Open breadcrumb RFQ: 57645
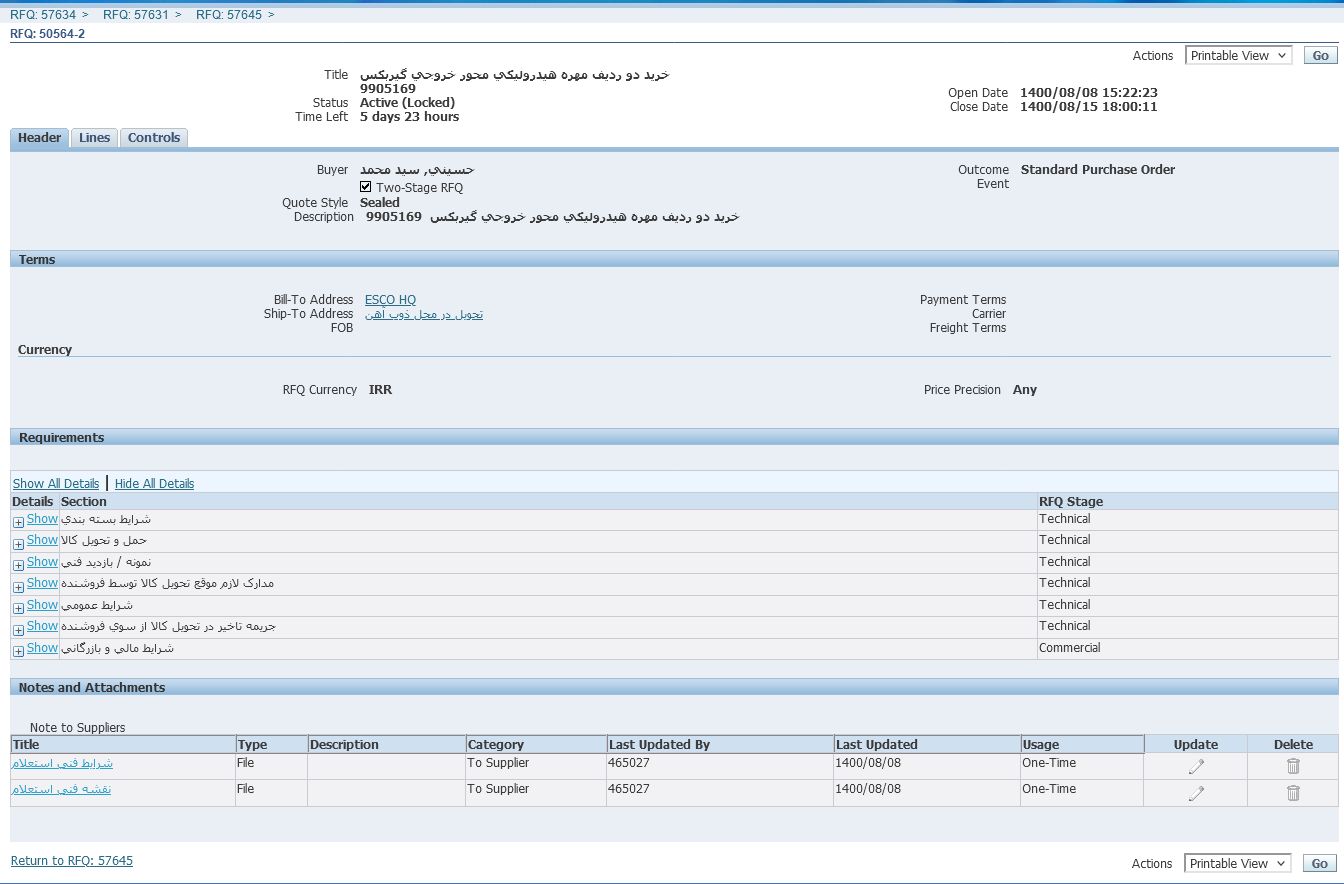The width and height of the screenshot is (1344, 884). click(229, 14)
